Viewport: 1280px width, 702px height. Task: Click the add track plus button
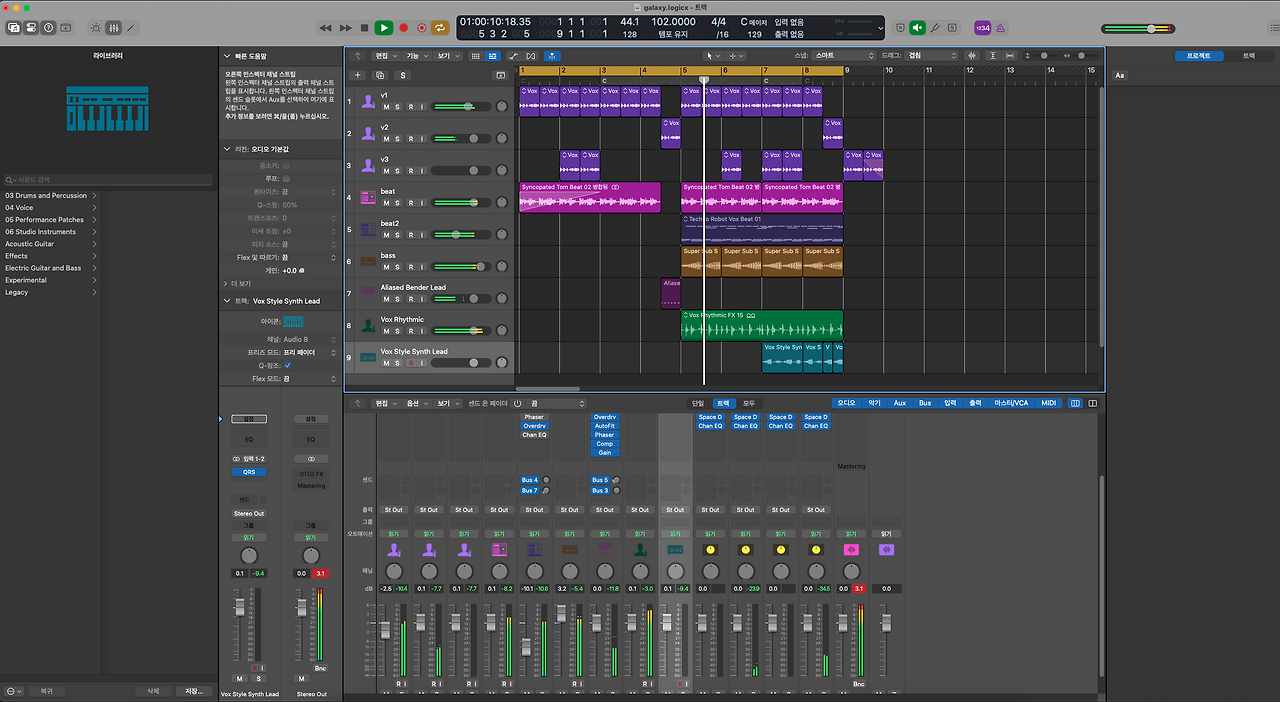pyautogui.click(x=358, y=75)
